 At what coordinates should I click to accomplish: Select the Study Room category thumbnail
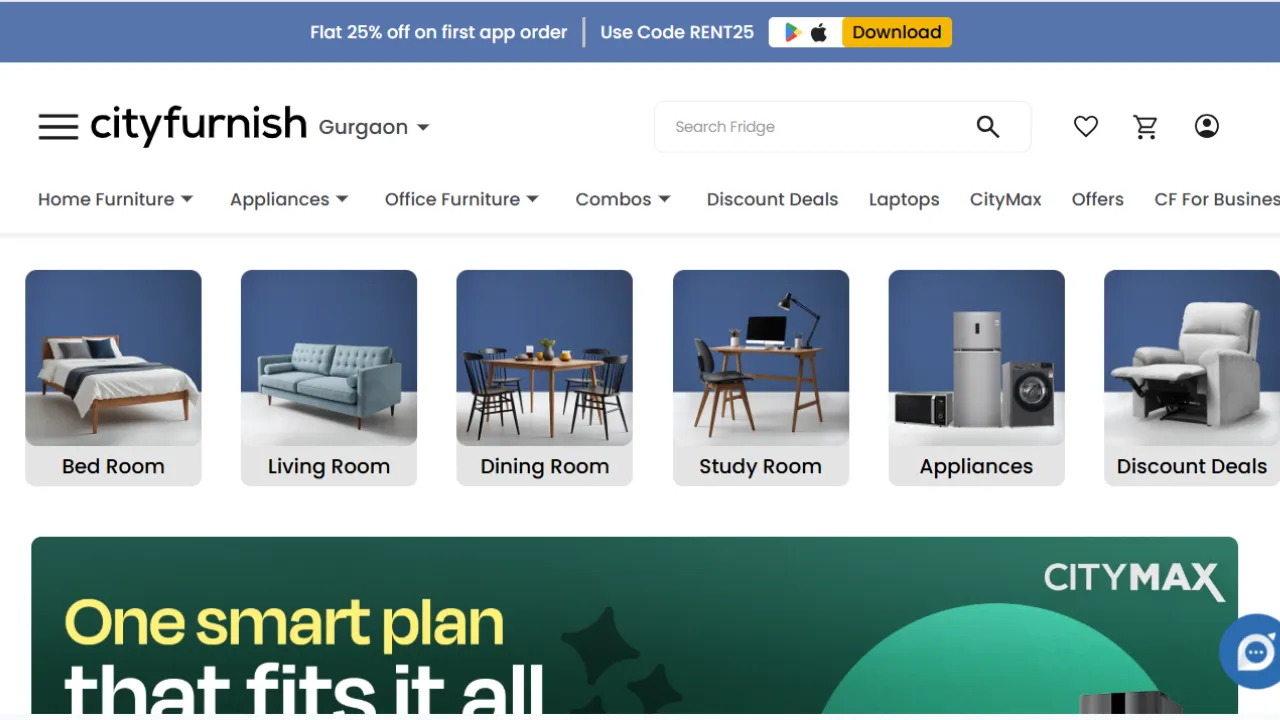pos(761,378)
